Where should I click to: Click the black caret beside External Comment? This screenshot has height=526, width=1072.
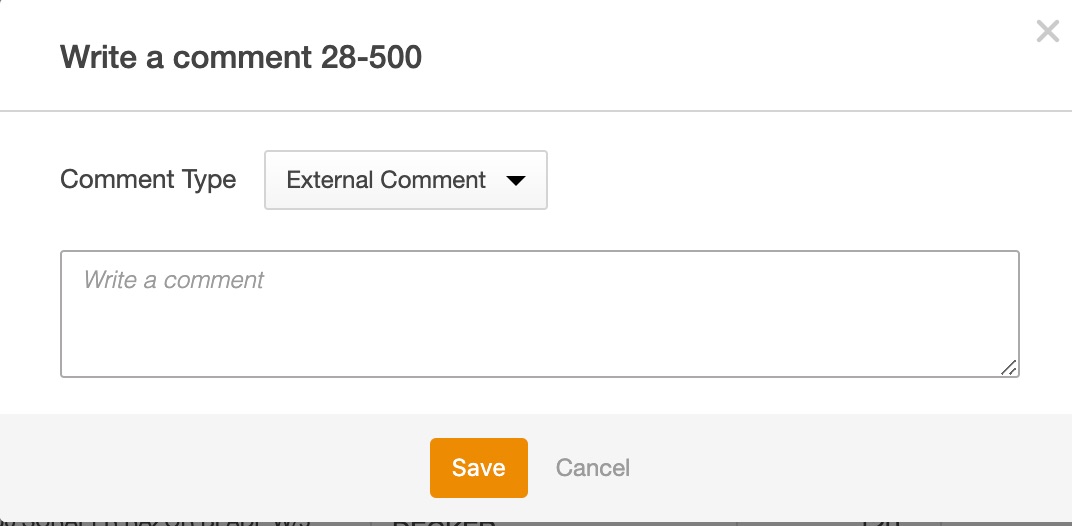click(516, 181)
